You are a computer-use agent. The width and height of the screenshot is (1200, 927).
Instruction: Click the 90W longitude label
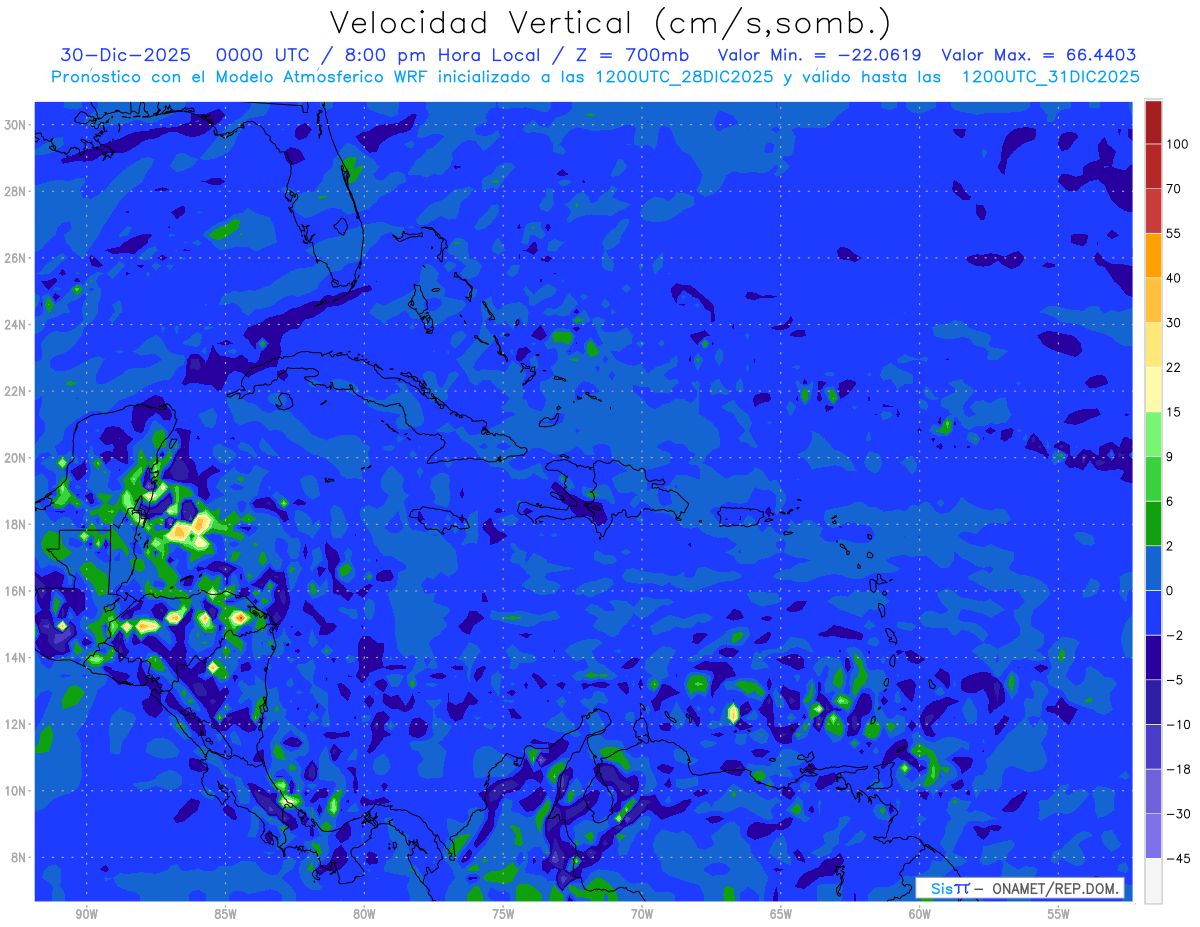click(86, 914)
